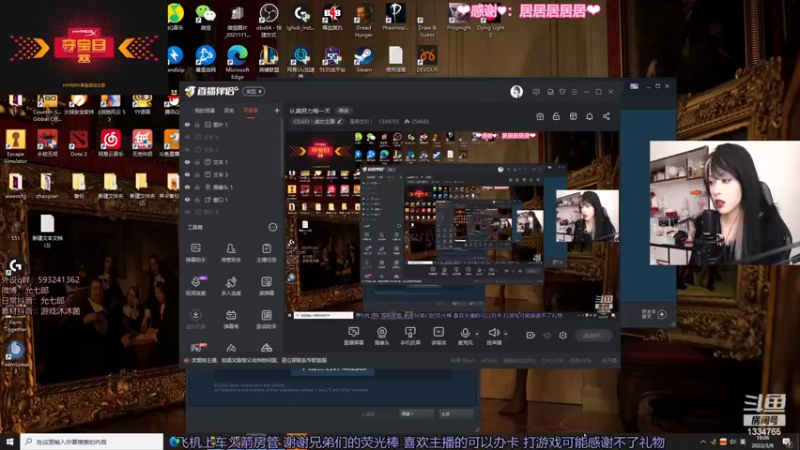The image size is (800, 450).
Task: Open streaming settings gear icon
Action: [563, 335]
